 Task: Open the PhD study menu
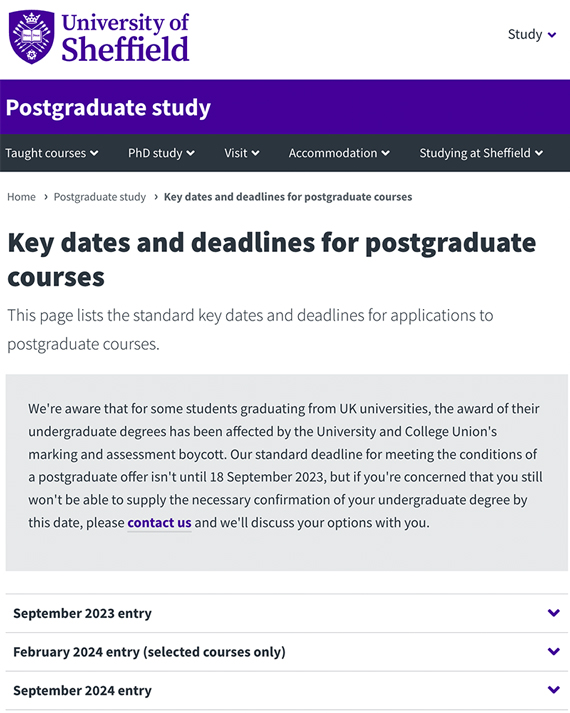pyautogui.click(x=161, y=153)
